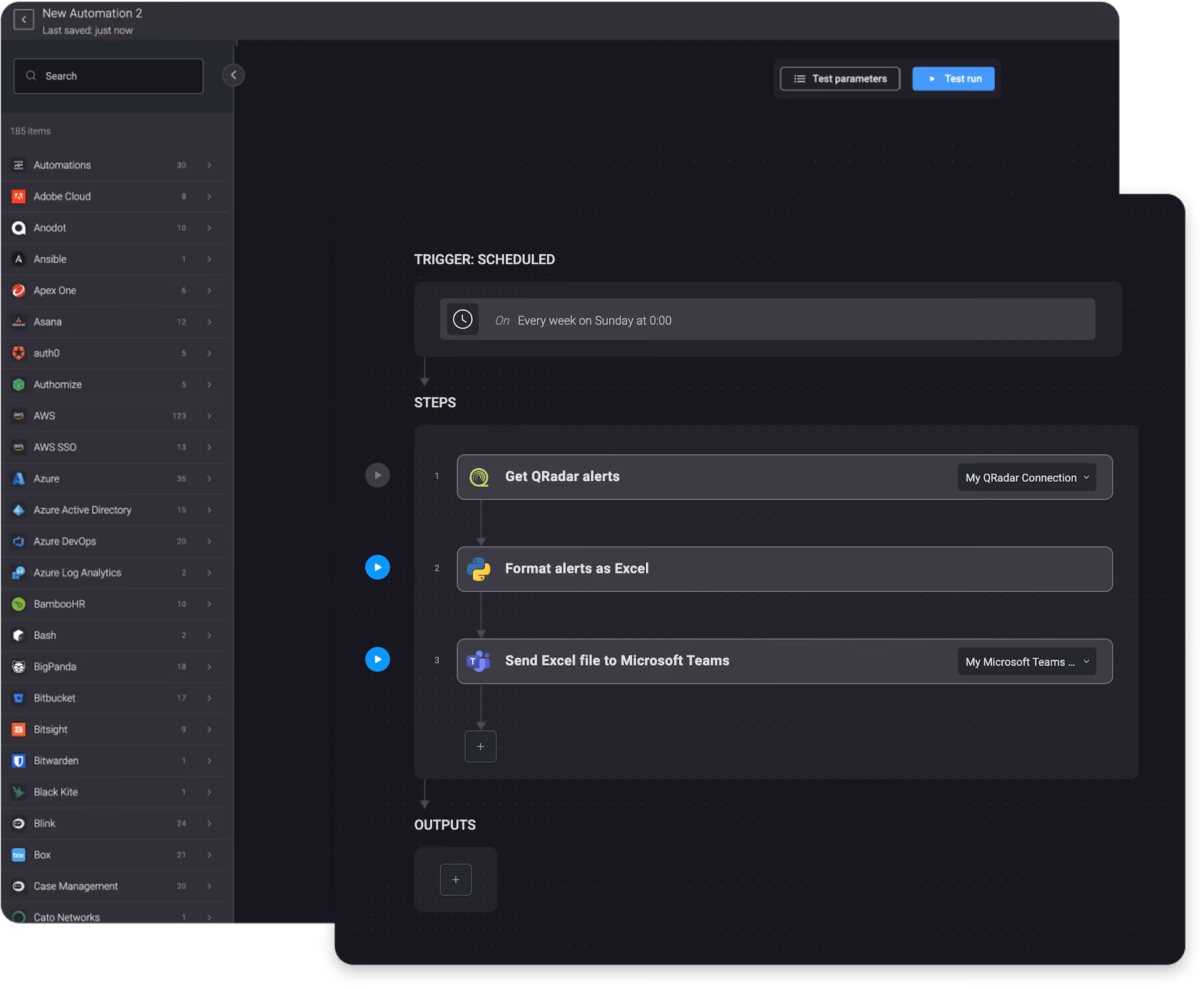Click the Azure Active Directory icon
The image size is (1204, 989).
tap(19, 510)
